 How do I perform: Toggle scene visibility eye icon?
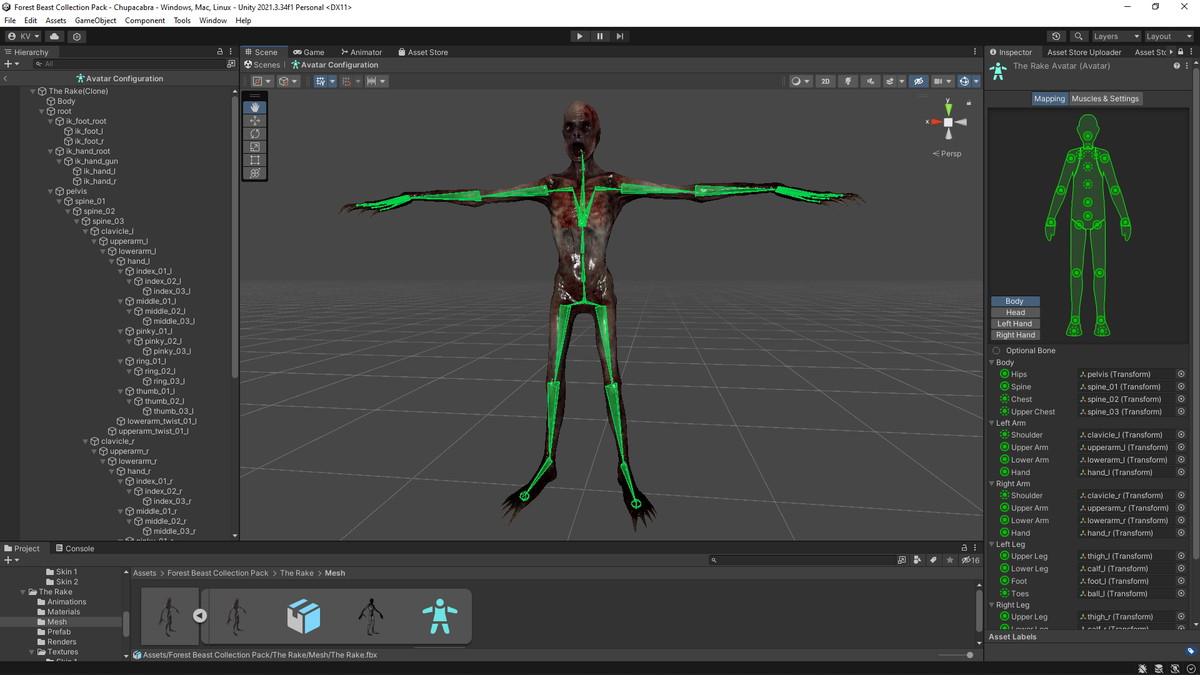click(918, 81)
